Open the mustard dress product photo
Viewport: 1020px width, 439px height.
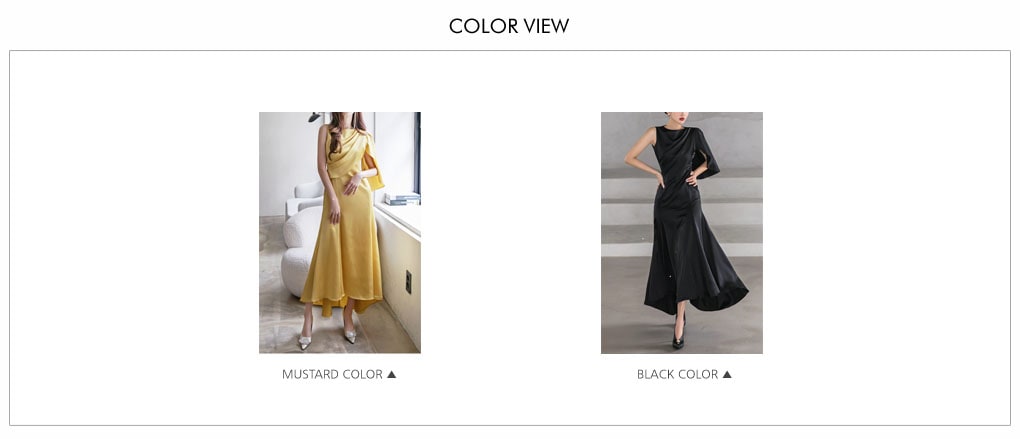(x=340, y=233)
